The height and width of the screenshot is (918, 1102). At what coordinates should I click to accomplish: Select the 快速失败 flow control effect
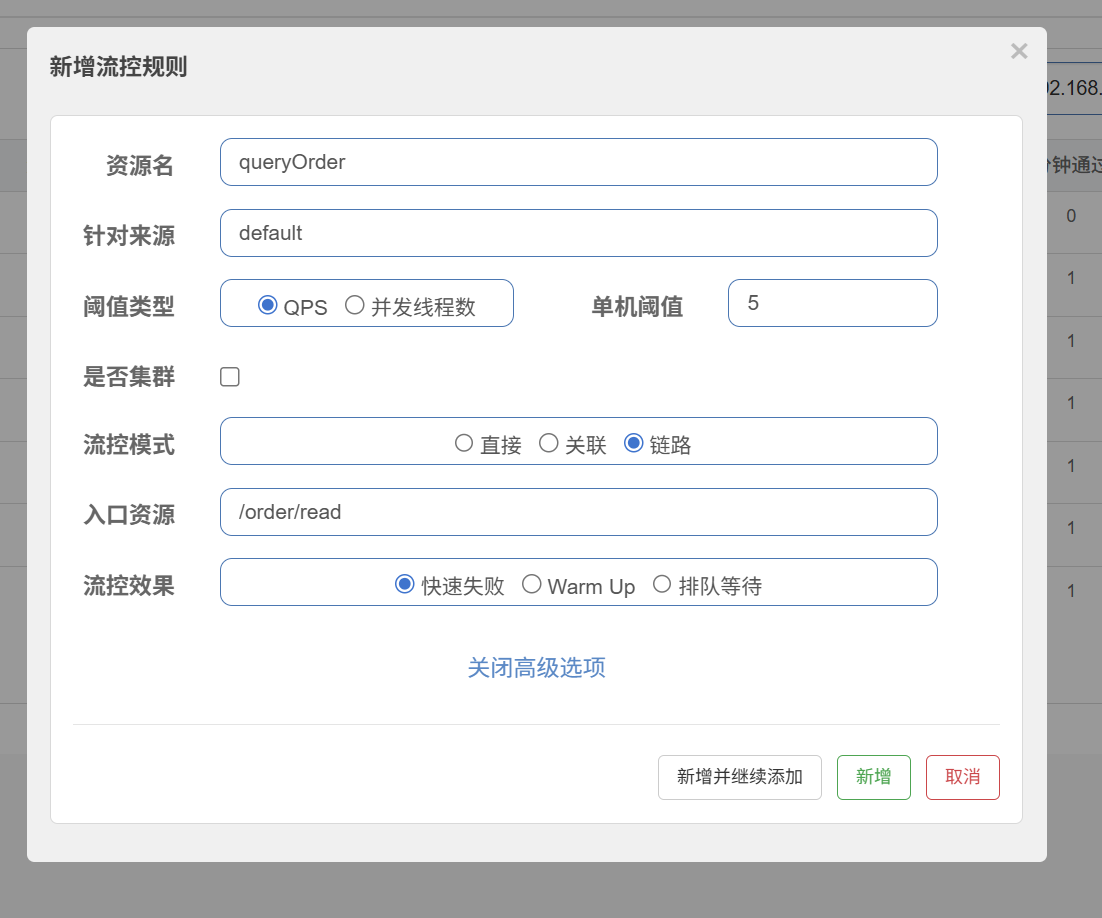click(x=405, y=584)
